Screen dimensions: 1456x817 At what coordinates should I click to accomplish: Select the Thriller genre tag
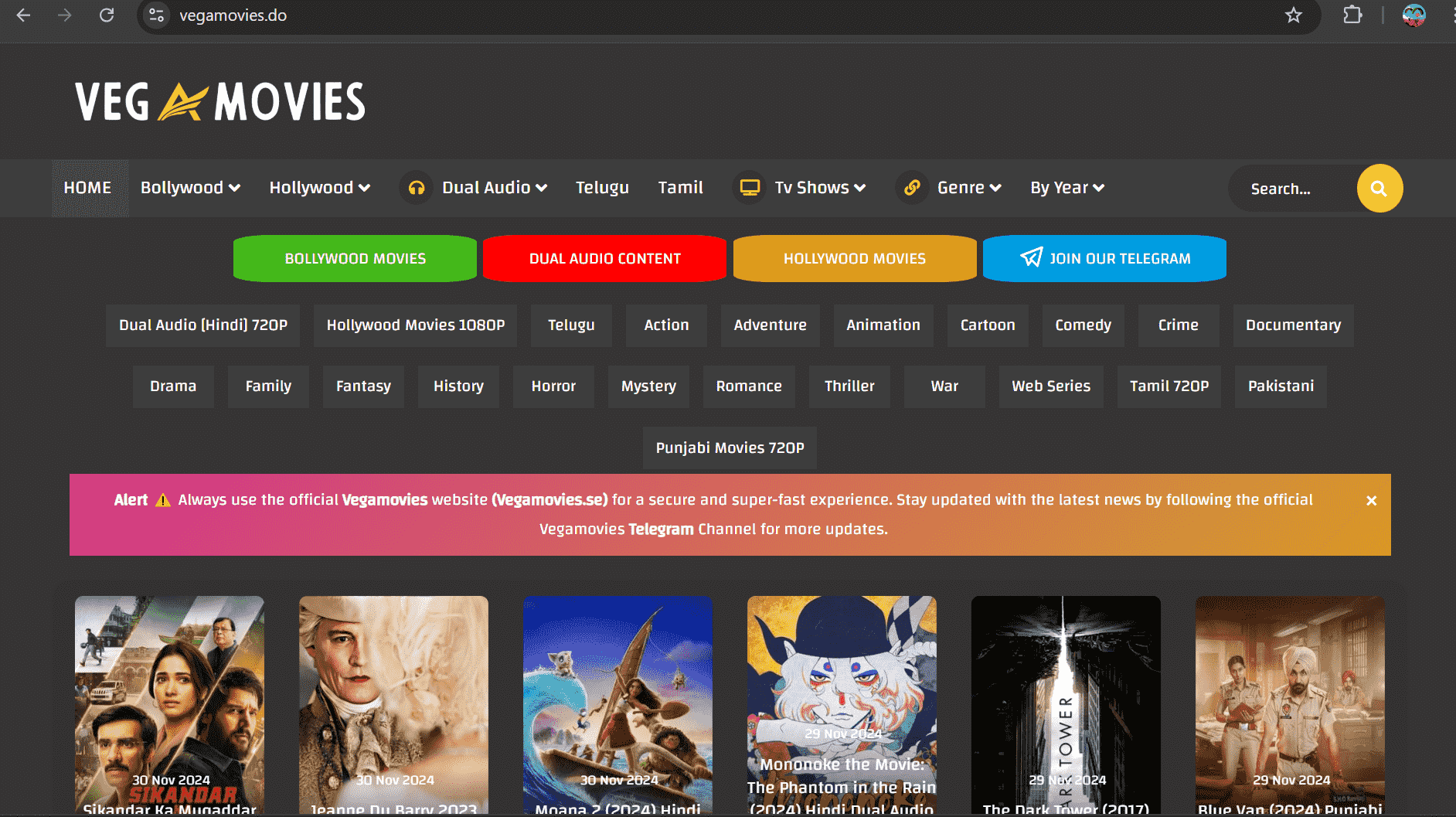[x=849, y=386]
